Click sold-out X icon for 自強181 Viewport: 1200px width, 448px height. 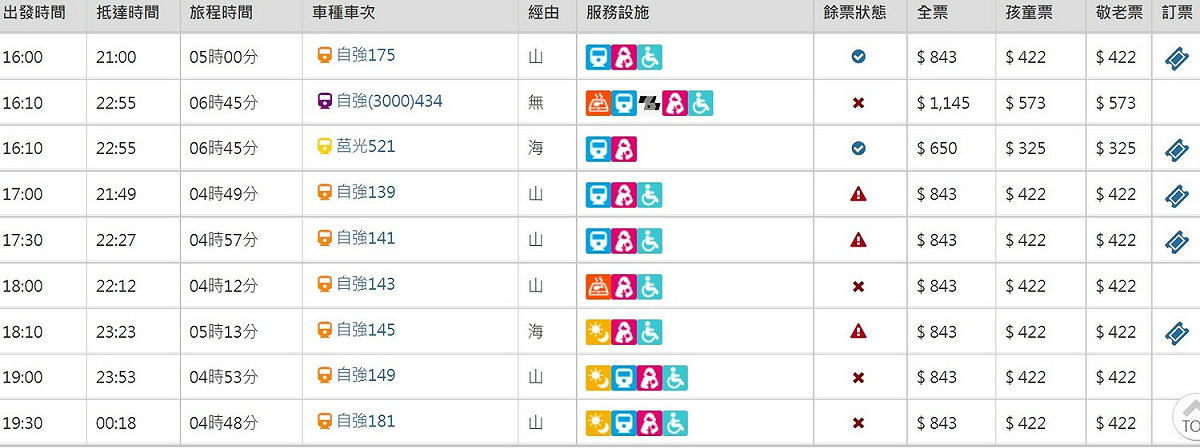point(858,423)
